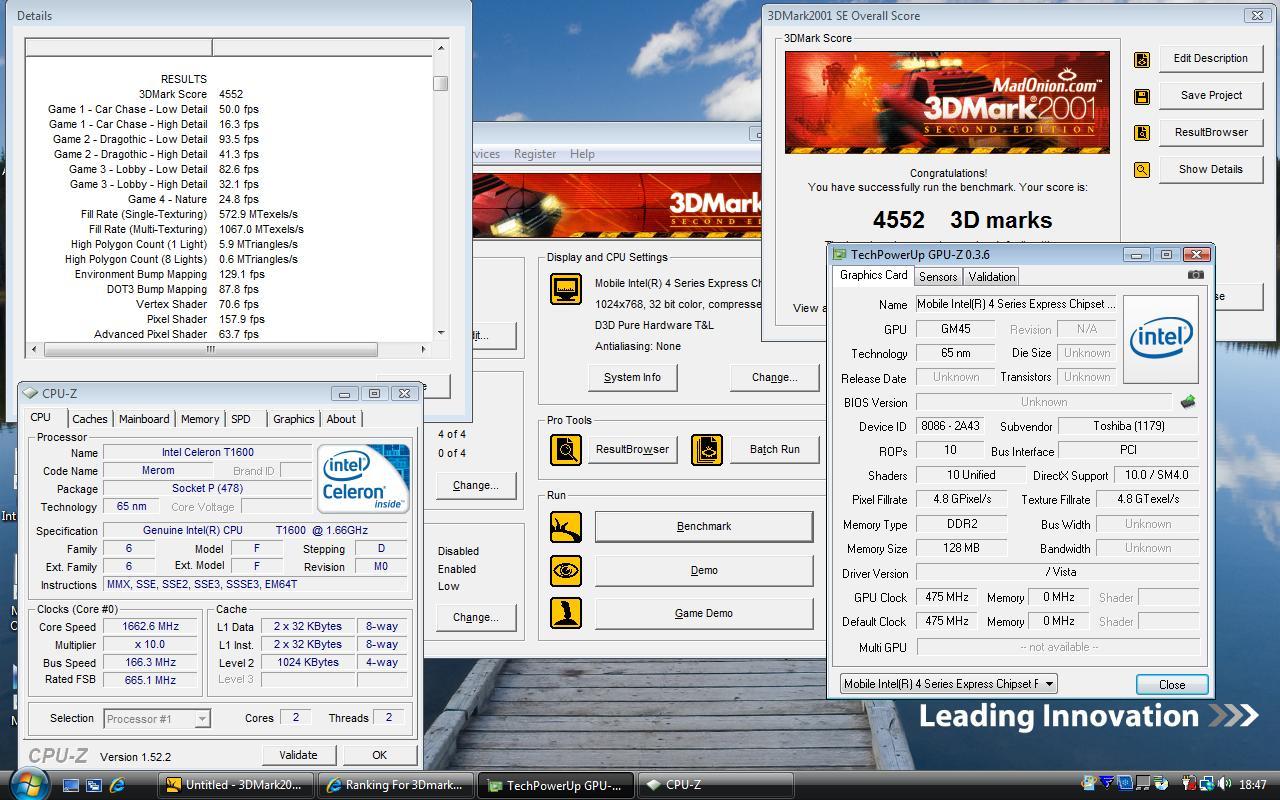
Task: Click the volume speaker tray icon
Action: point(1224,785)
